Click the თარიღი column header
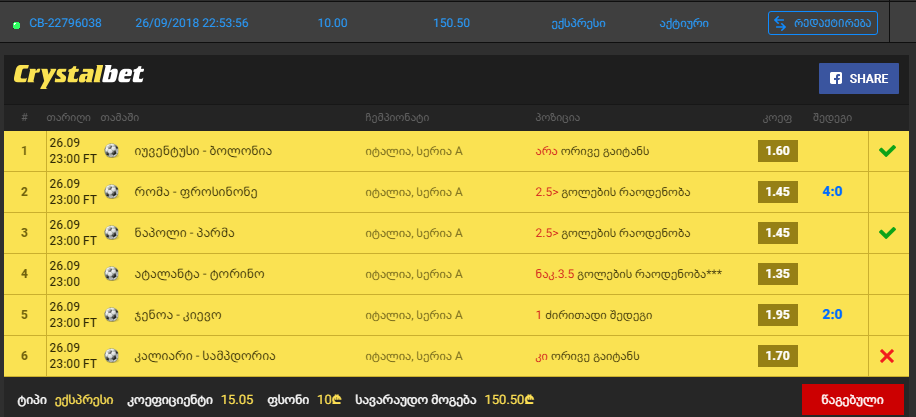916x417 pixels. tap(68, 118)
